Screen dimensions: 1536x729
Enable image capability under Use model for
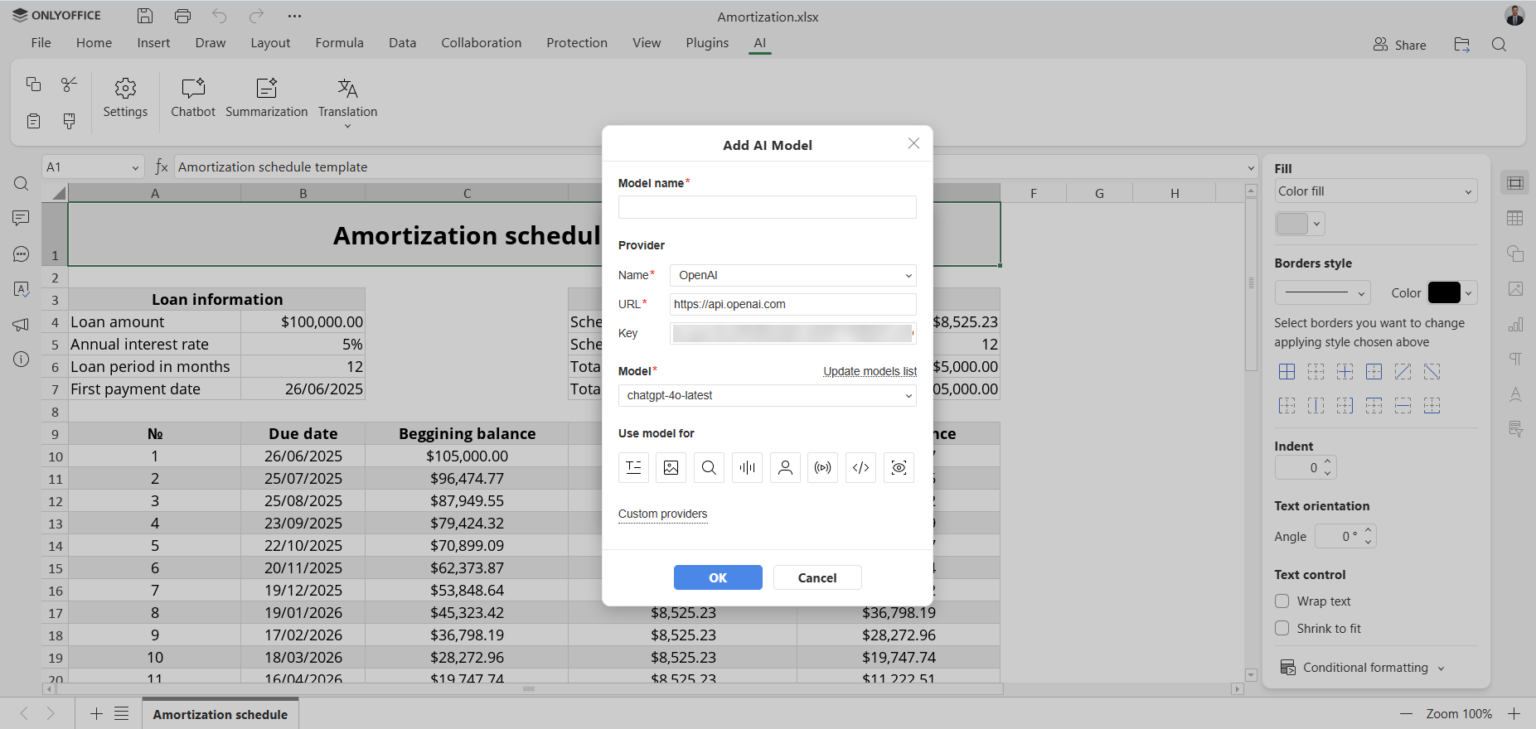671,467
